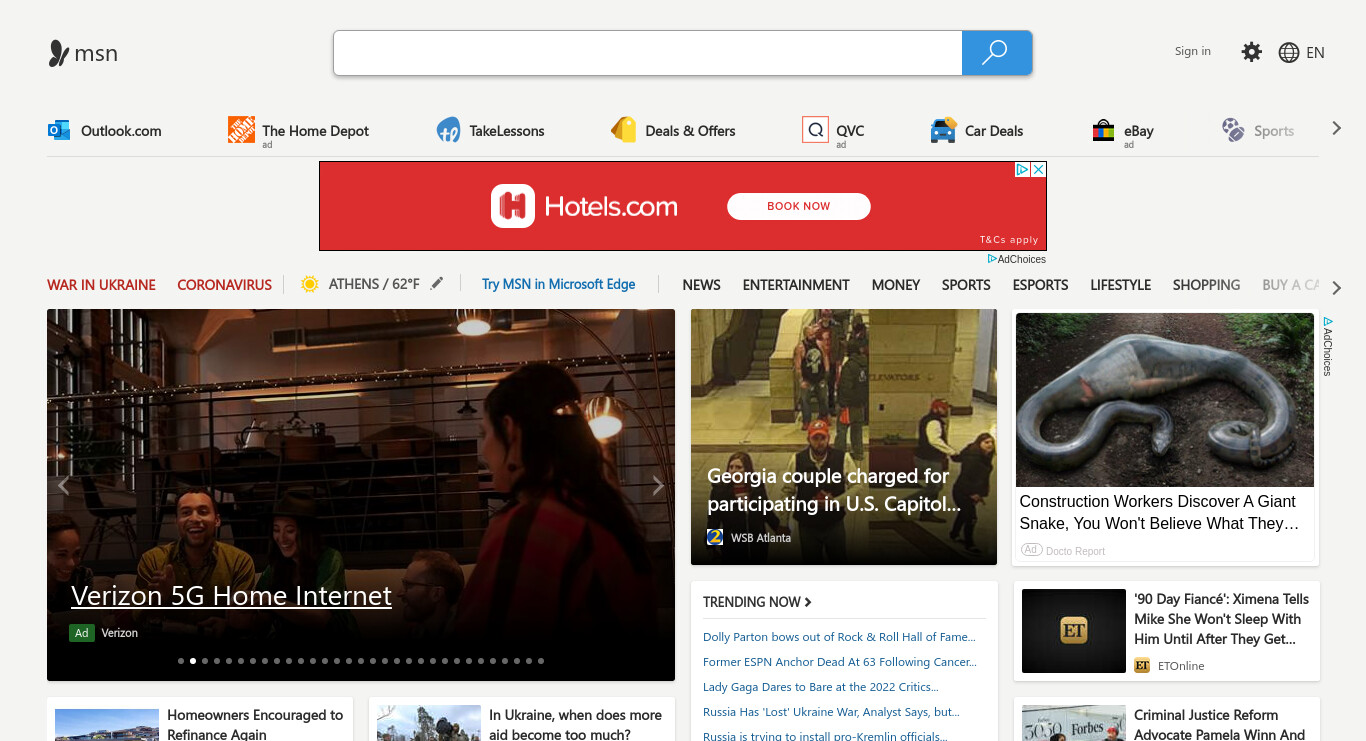The height and width of the screenshot is (741, 1366).
Task: Open Homeowners Encouraged to Refinance Again
Action: pos(255,725)
